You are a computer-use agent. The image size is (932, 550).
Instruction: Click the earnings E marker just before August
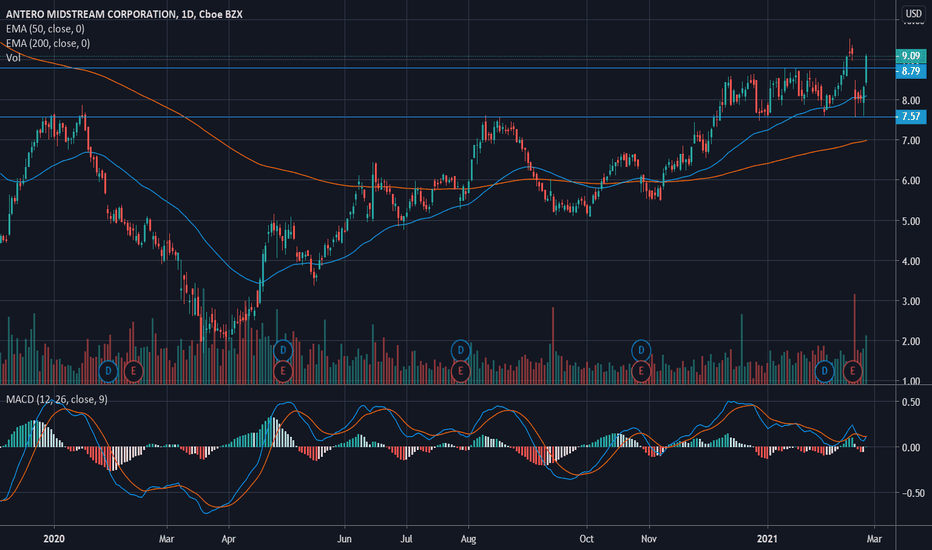pyautogui.click(x=461, y=371)
